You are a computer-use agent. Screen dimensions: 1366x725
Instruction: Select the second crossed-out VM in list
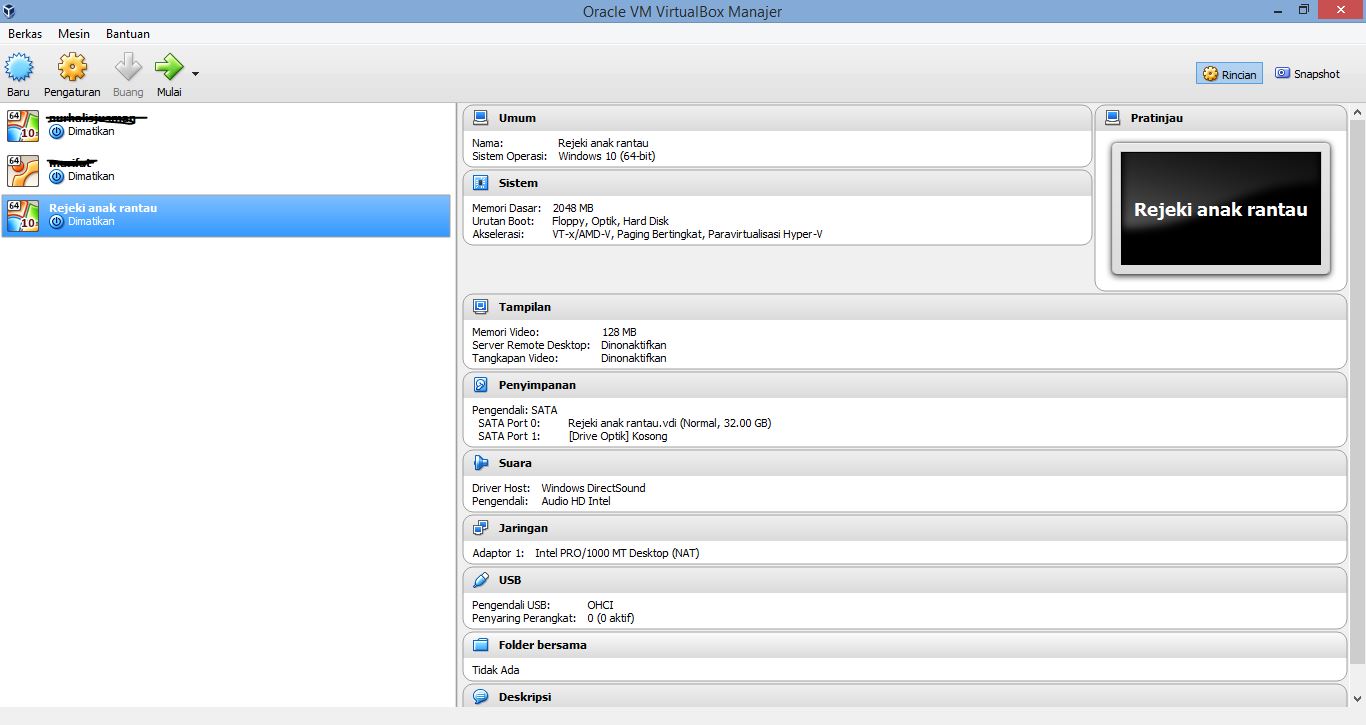click(226, 170)
